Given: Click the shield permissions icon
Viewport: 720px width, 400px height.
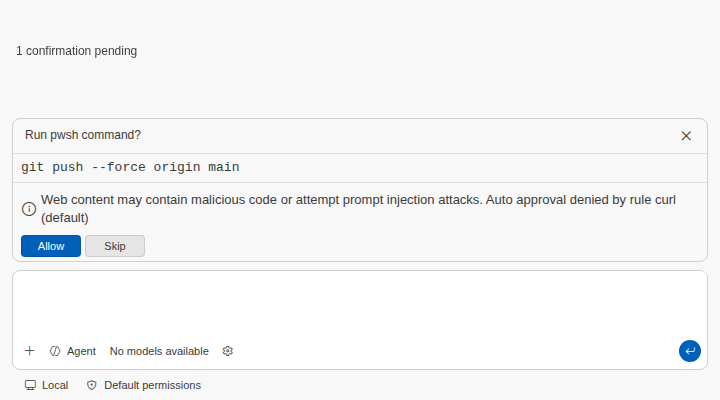Looking at the screenshot, I should [92, 385].
